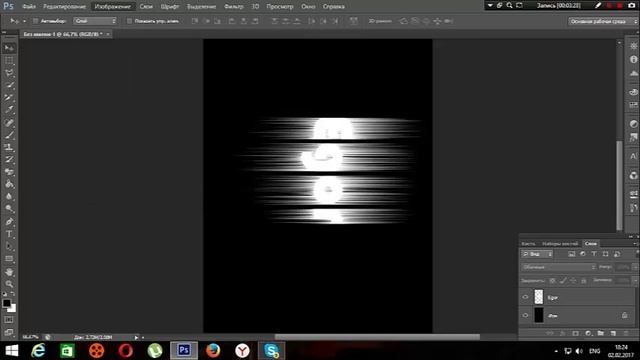
Task: Select the Zoom tool in toolbox
Action: coord(9,284)
